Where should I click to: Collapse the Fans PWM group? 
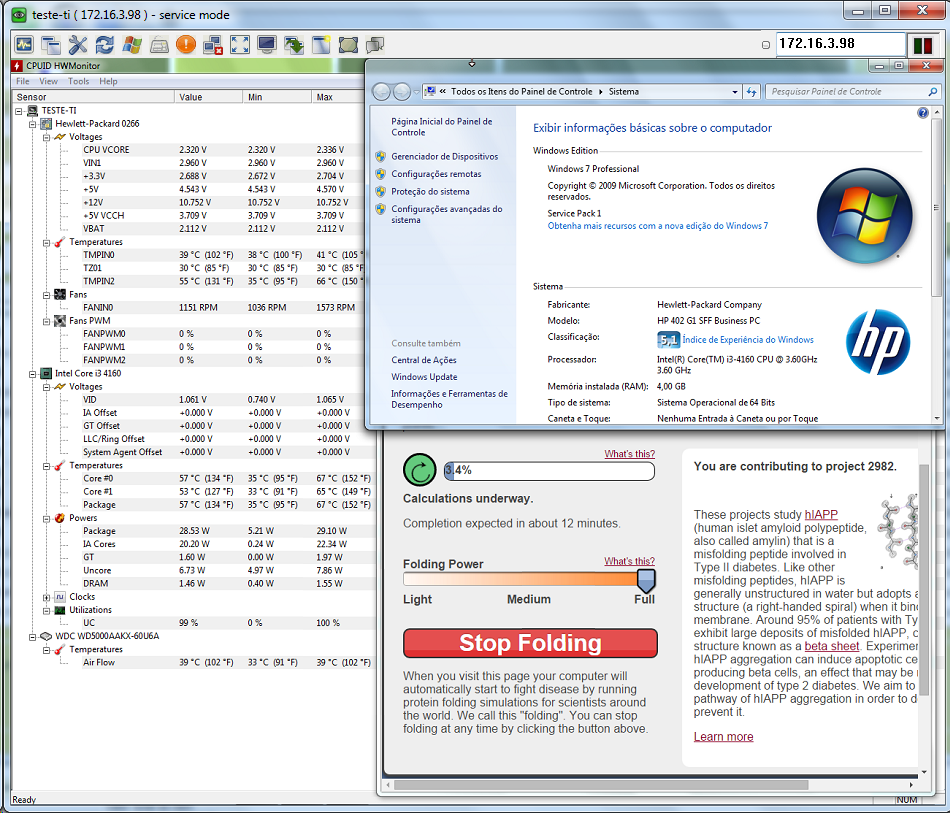click(46, 321)
